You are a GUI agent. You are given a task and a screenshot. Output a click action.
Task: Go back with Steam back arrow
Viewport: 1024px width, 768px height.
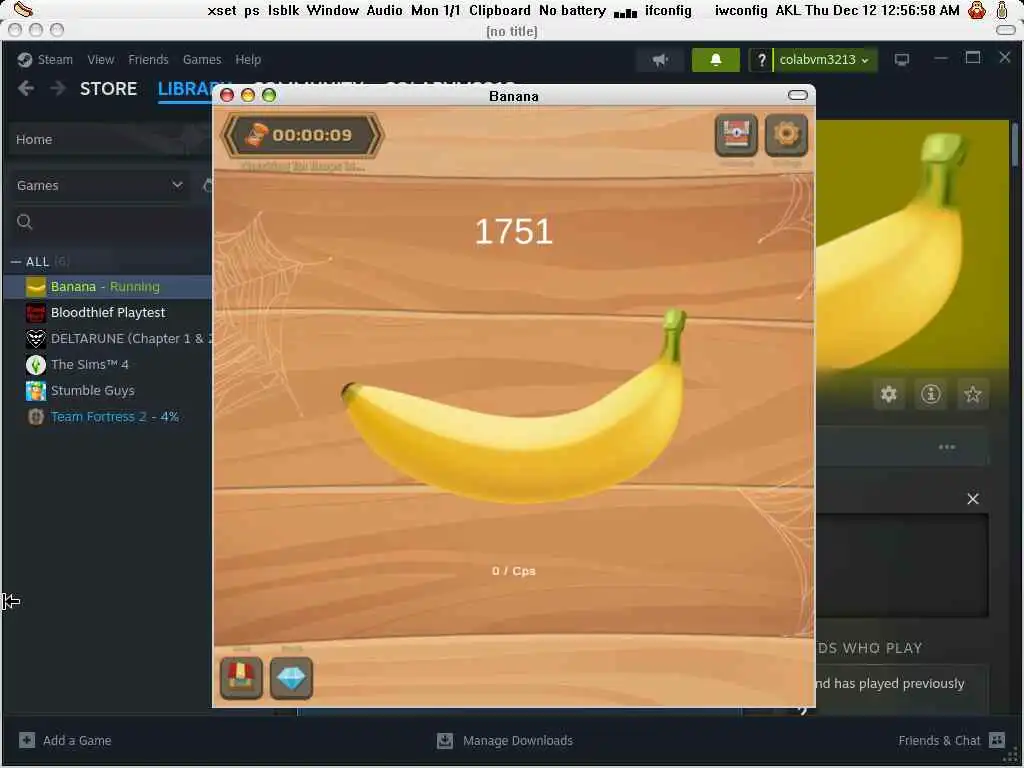(x=26, y=88)
